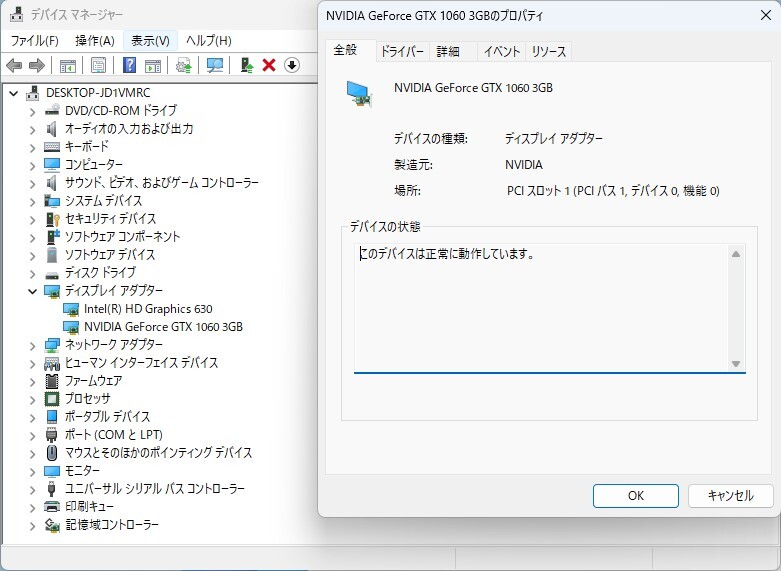The height and width of the screenshot is (571, 781).
Task: Click the ファームウェア icon
Action: pyautogui.click(x=52, y=381)
